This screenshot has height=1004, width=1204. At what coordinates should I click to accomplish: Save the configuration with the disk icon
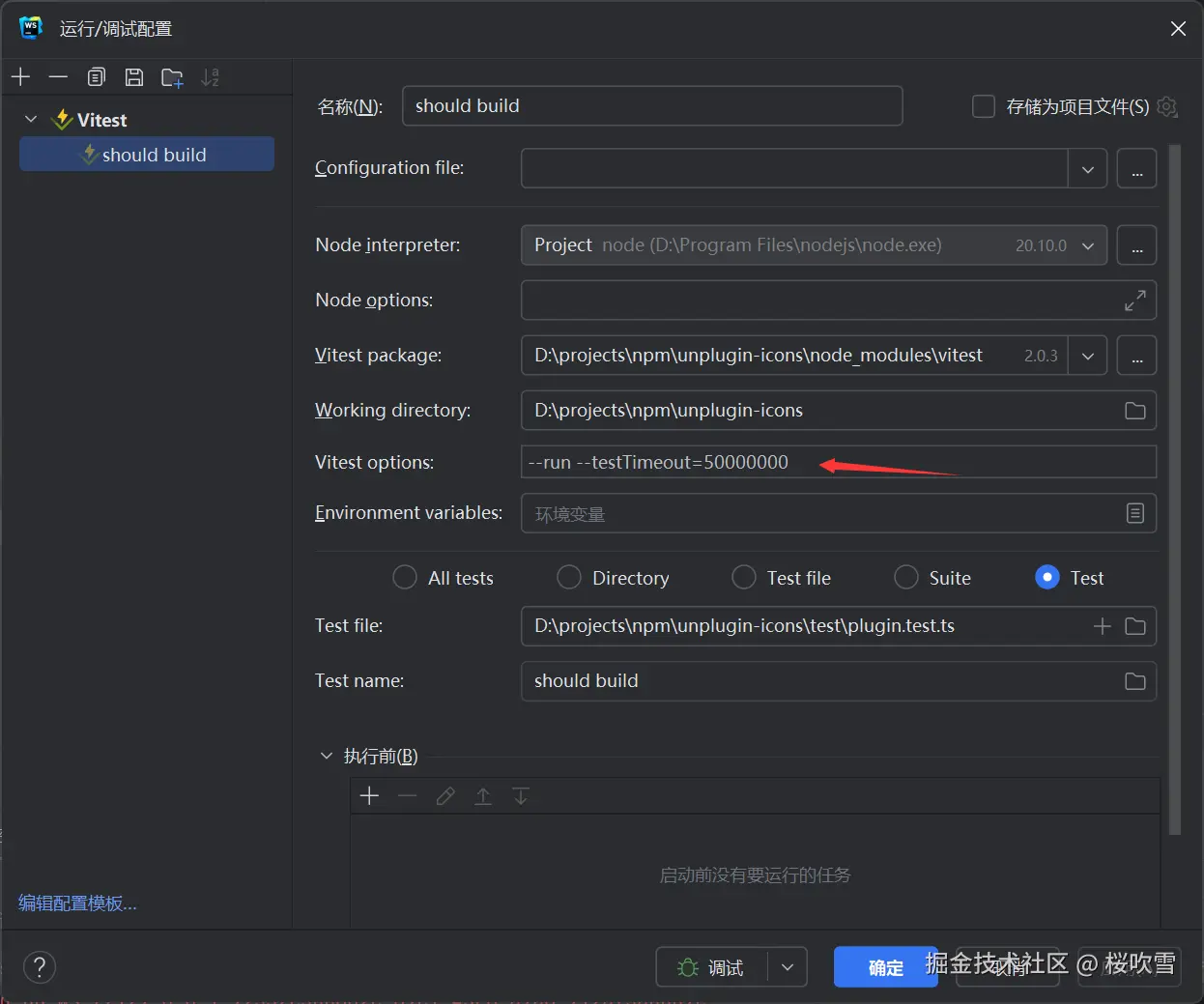(x=134, y=77)
